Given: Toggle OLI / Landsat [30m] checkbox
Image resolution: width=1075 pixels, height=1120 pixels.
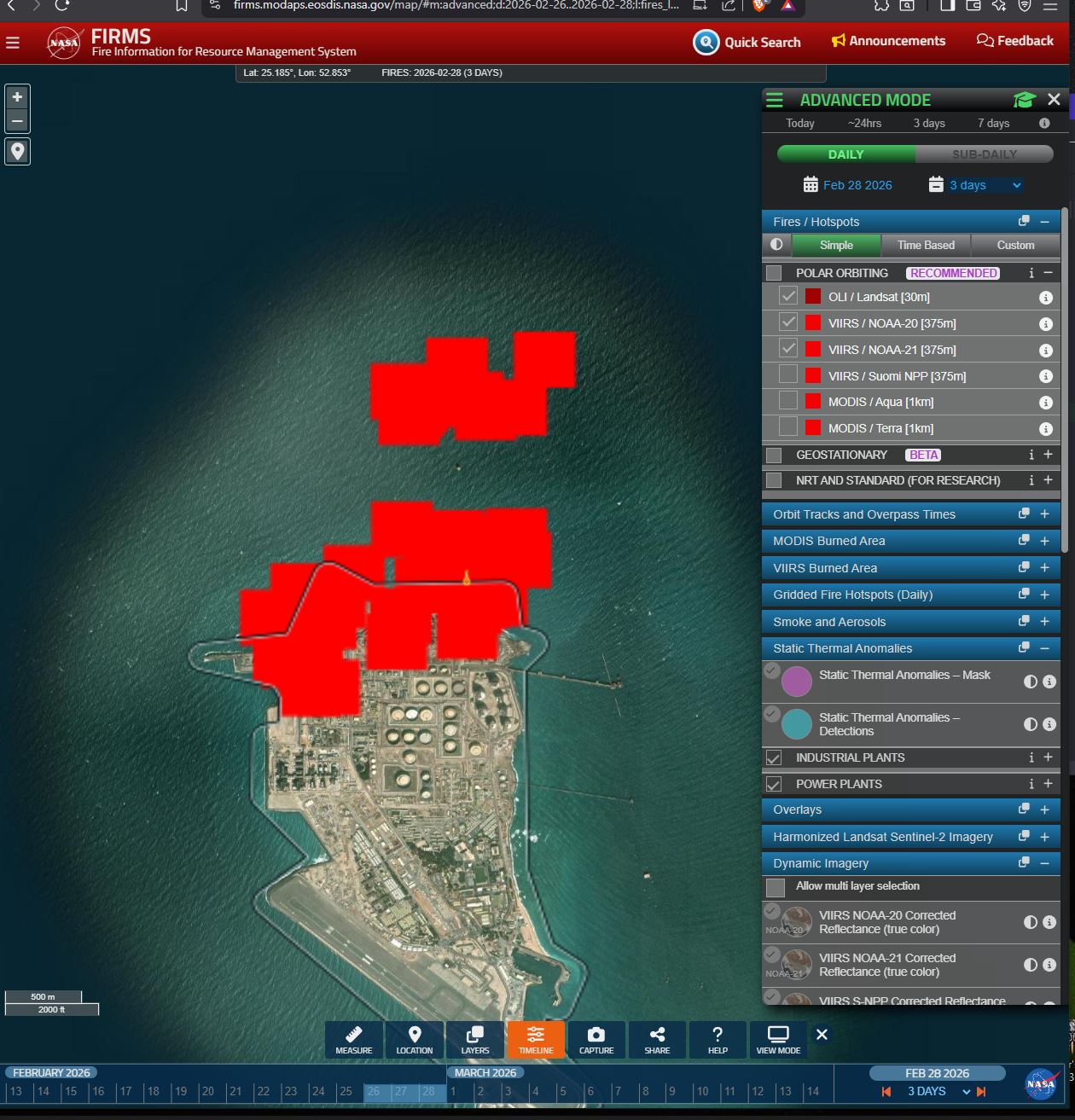Looking at the screenshot, I should pos(788,296).
